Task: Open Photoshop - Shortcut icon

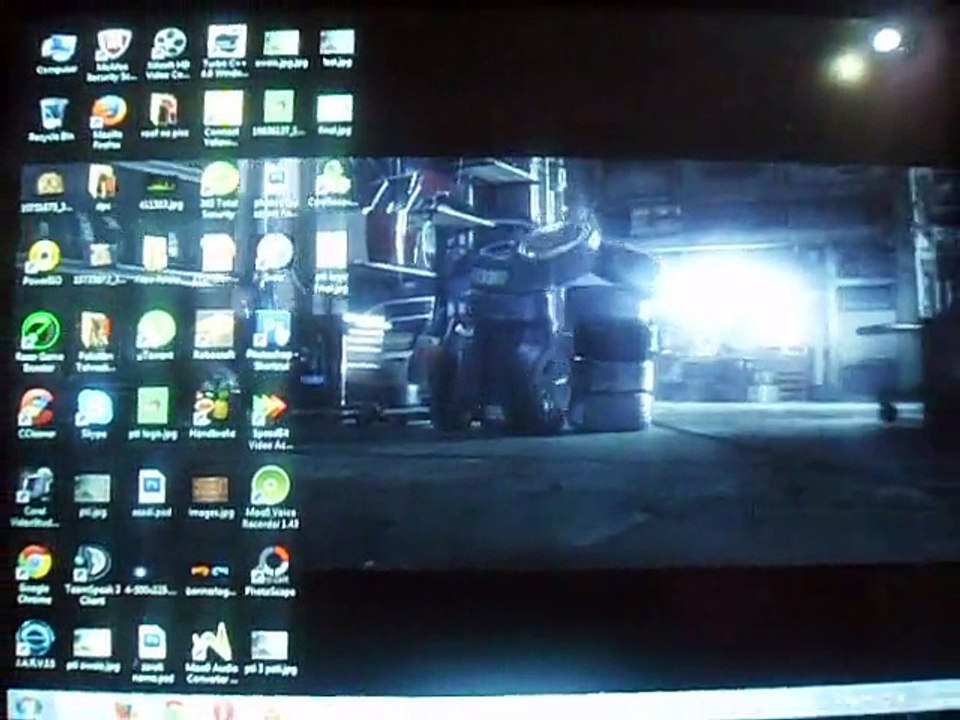Action: tap(272, 340)
